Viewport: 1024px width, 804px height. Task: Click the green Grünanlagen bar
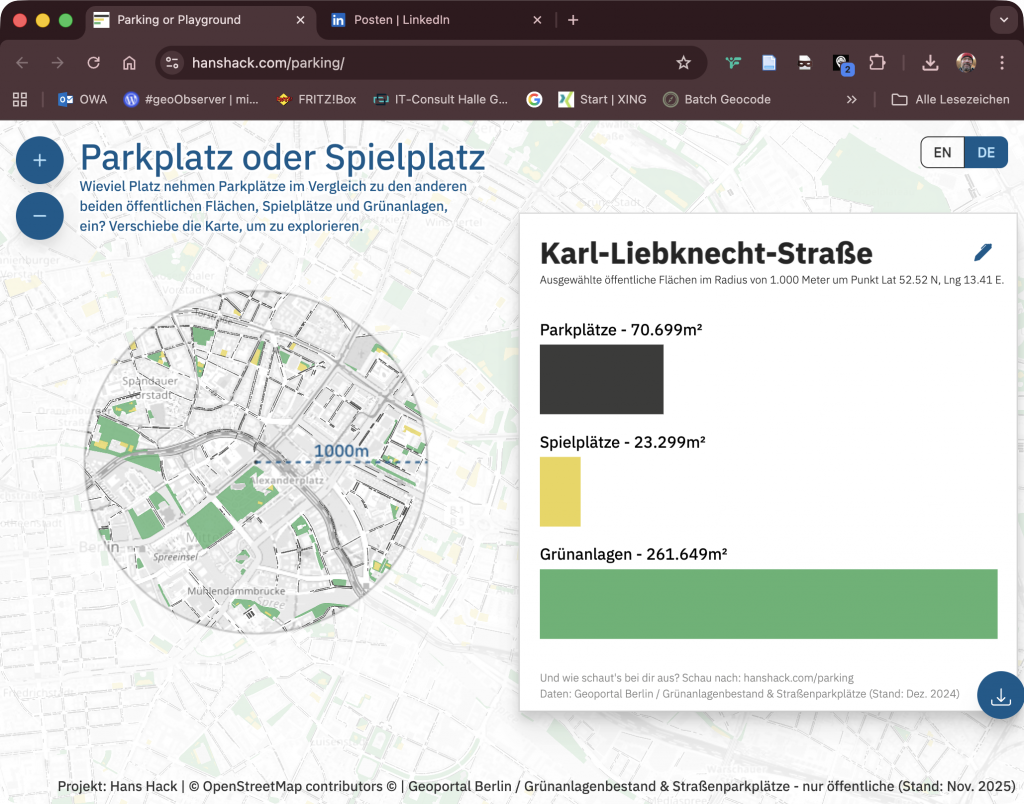pyautogui.click(x=768, y=604)
